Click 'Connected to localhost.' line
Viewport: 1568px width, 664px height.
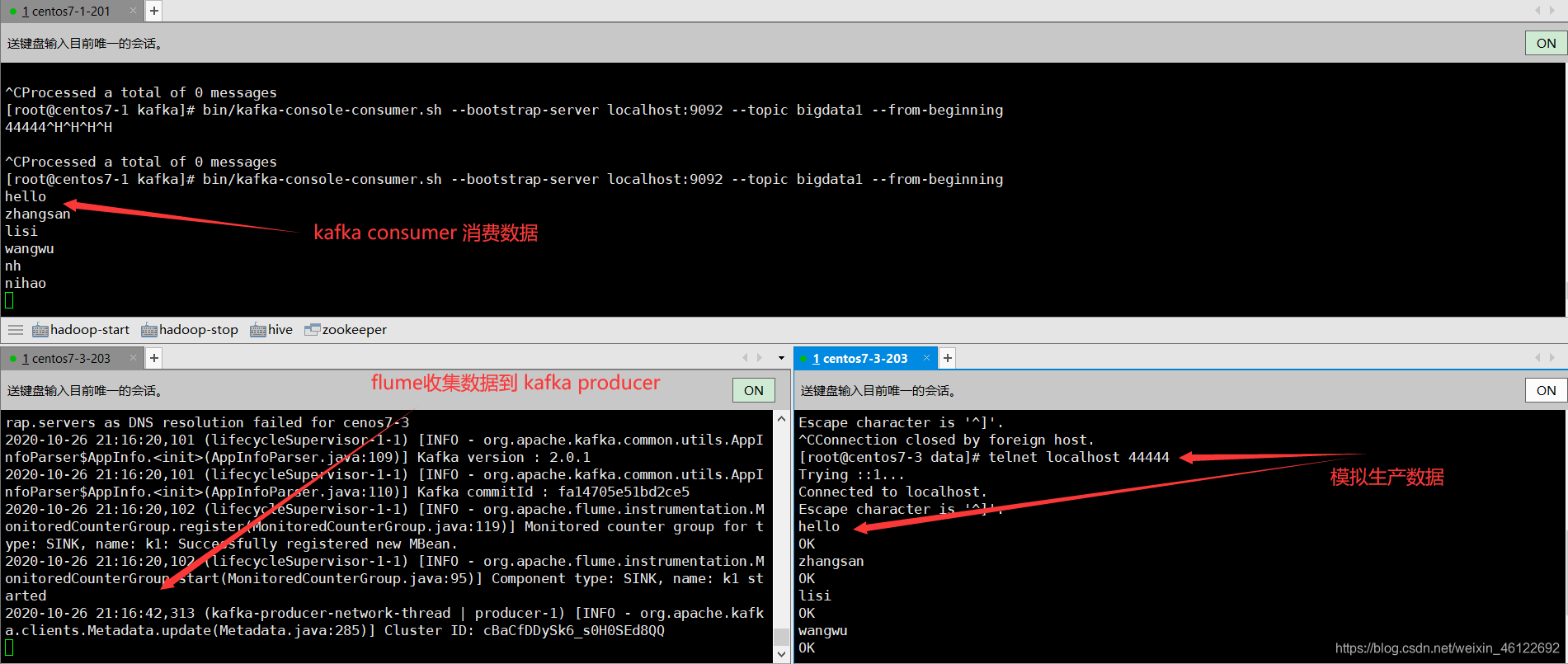click(892, 492)
